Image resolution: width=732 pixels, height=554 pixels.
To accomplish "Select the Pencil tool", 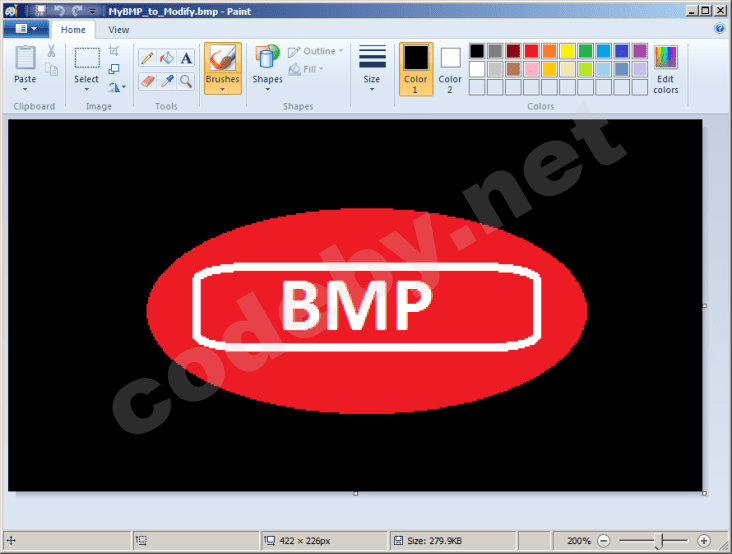I will [147, 58].
